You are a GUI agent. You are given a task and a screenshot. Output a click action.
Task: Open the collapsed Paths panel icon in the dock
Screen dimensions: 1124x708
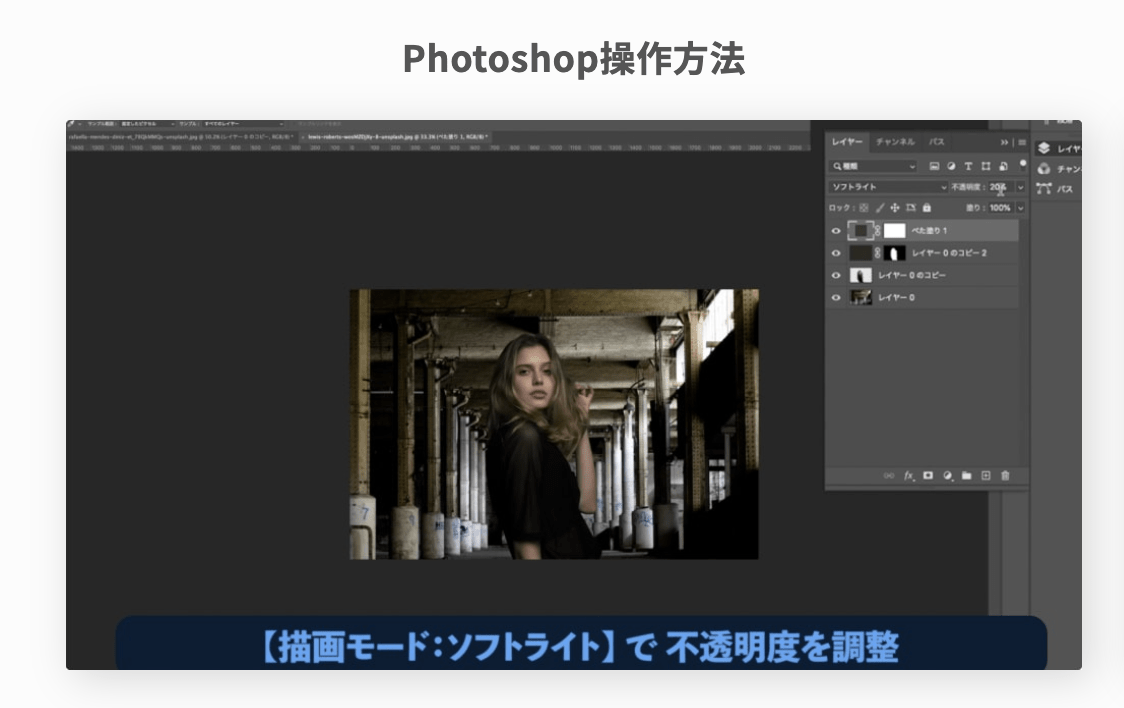[1044, 188]
